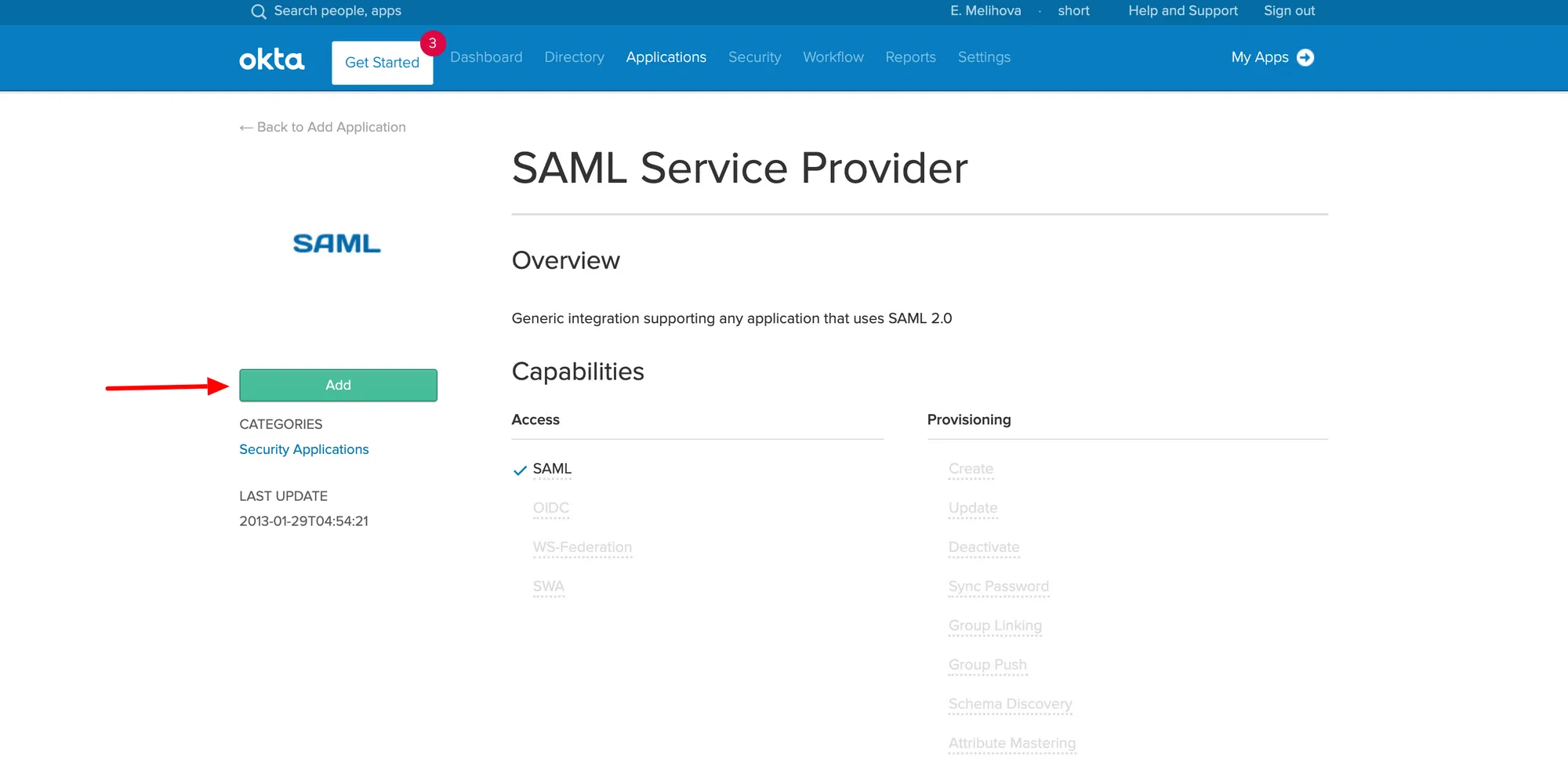This screenshot has height=762, width=1568.
Task: Click the Add button
Action: pyautogui.click(x=338, y=385)
